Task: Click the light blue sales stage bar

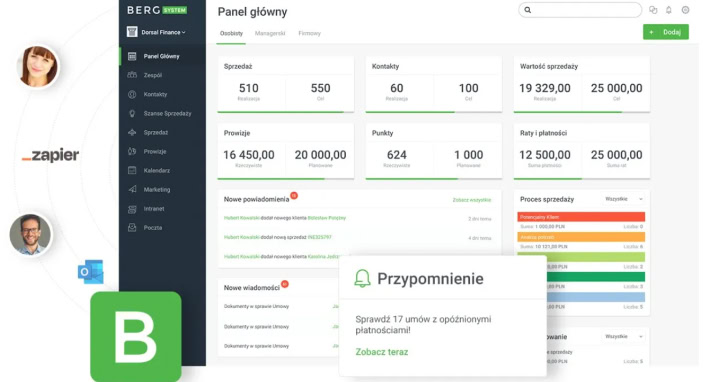Action: (x=596, y=297)
